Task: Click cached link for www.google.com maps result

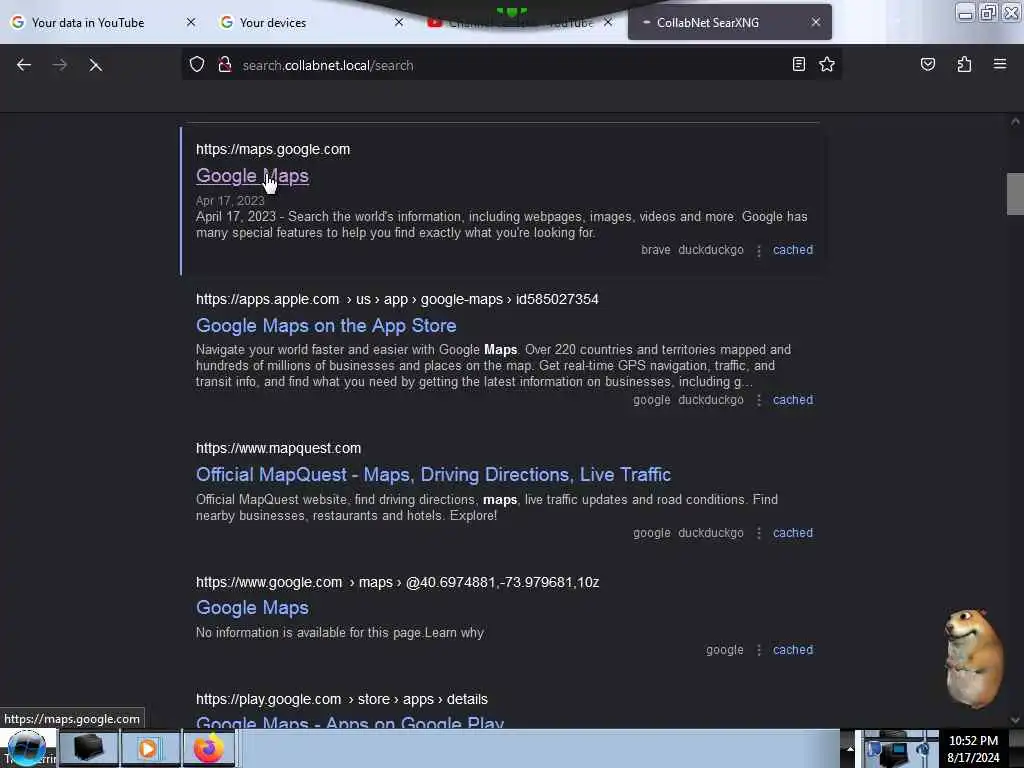Action: click(793, 650)
